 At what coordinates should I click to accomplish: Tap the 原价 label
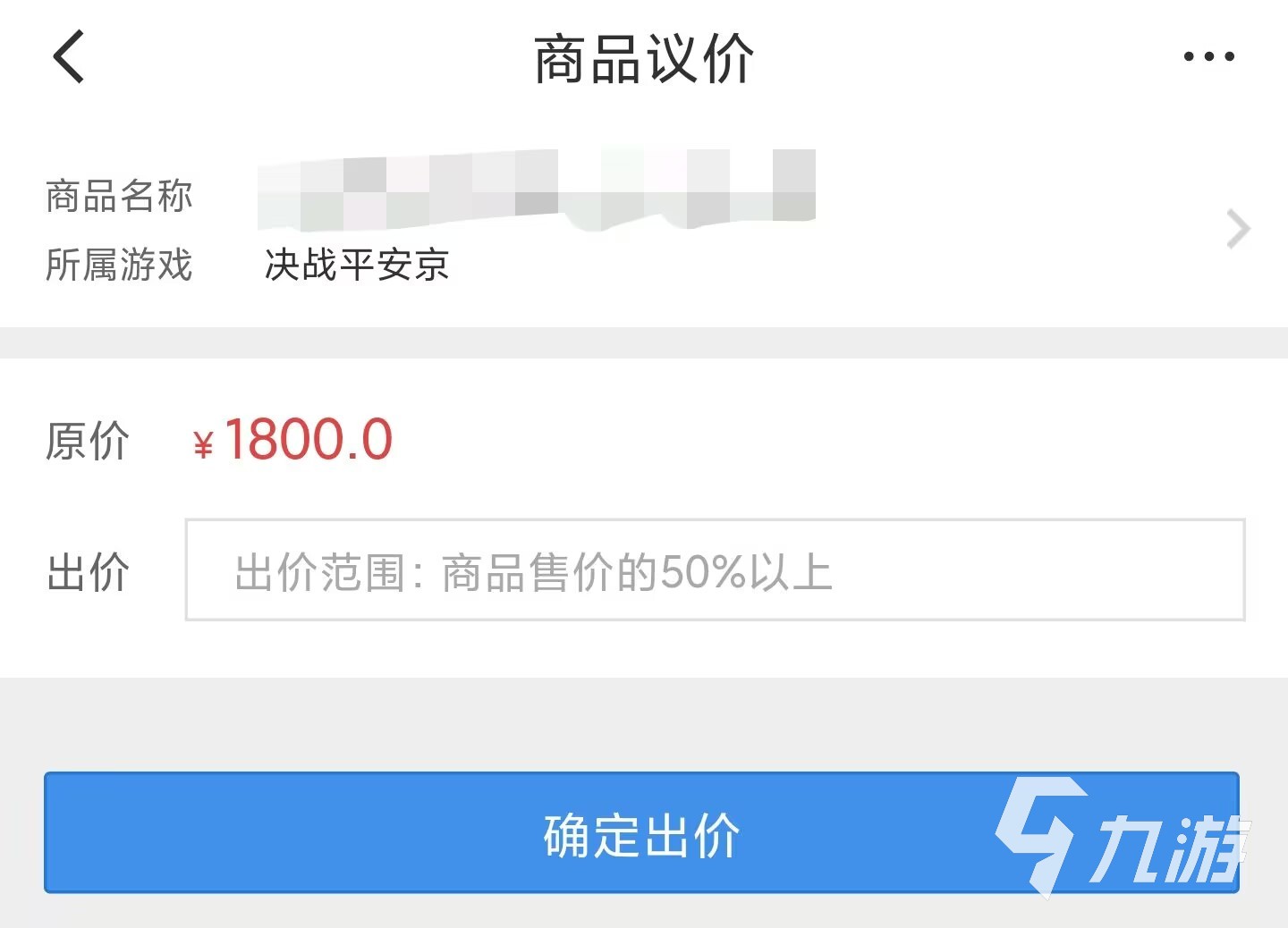(88, 441)
